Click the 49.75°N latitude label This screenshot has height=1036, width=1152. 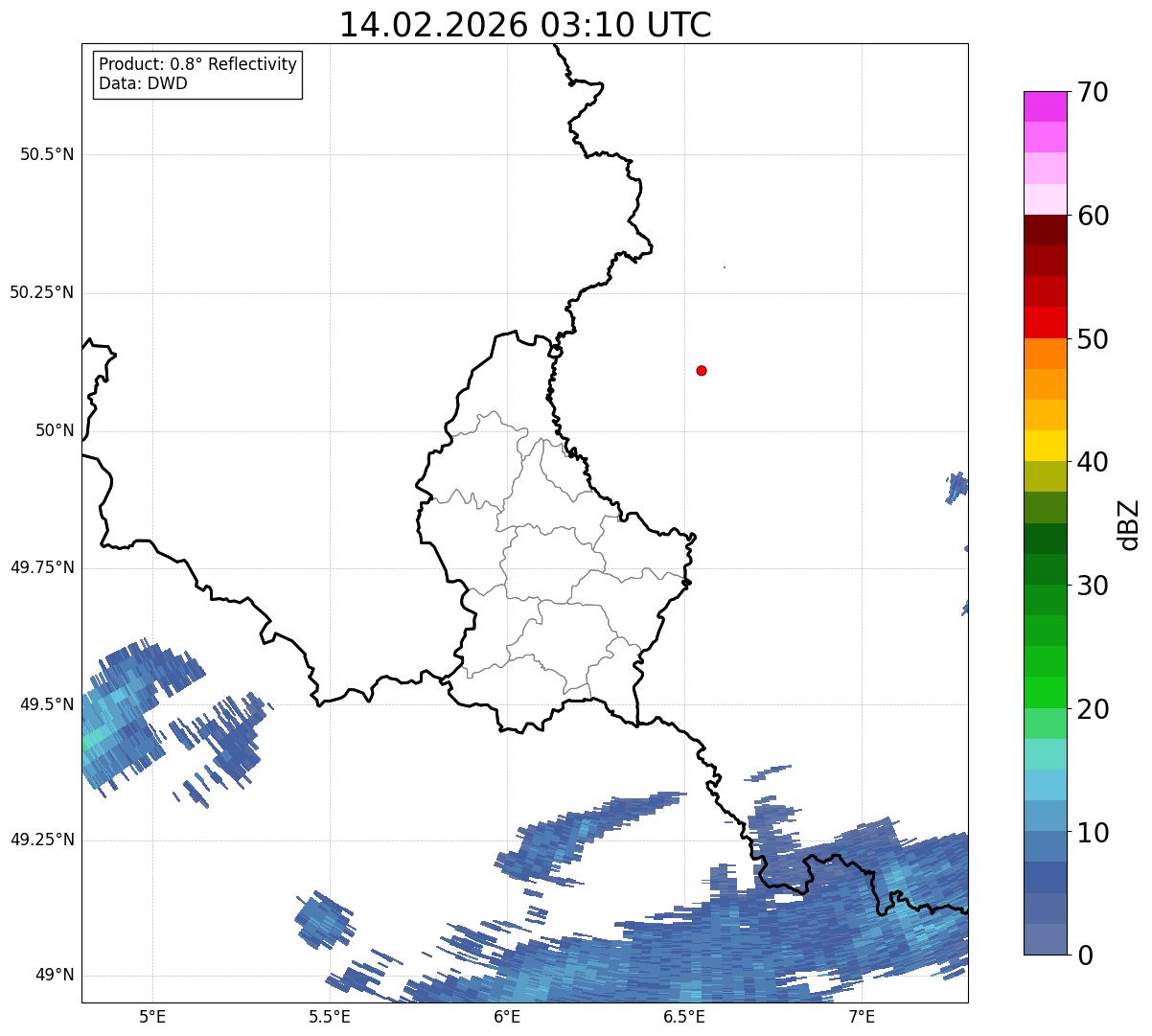click(x=42, y=567)
